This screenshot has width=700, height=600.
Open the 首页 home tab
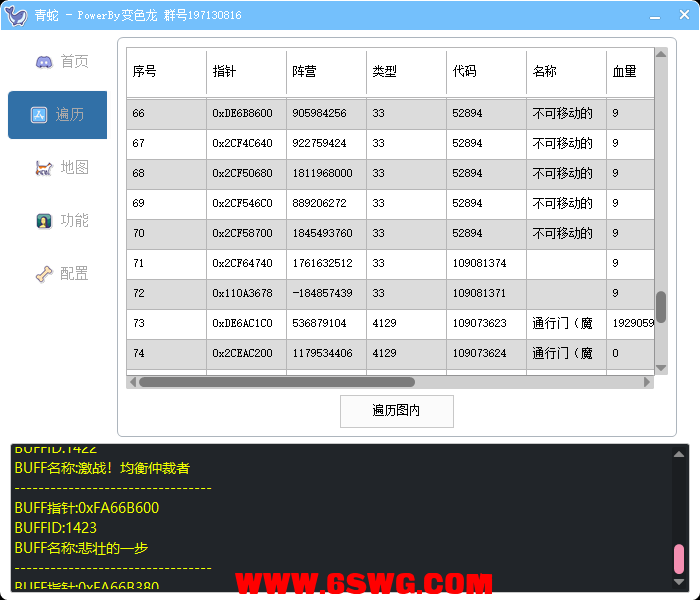pyautogui.click(x=58, y=62)
